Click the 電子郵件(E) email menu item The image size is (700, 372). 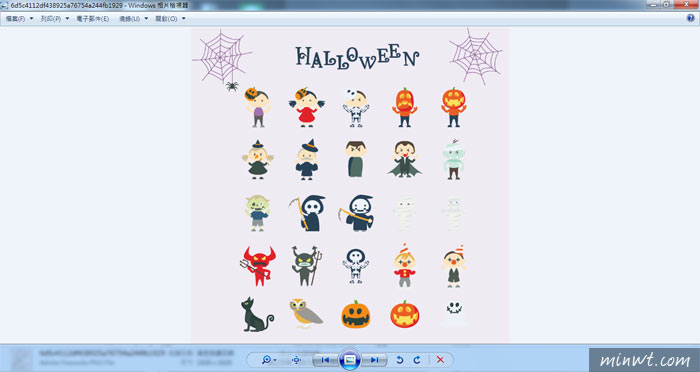tap(93, 19)
